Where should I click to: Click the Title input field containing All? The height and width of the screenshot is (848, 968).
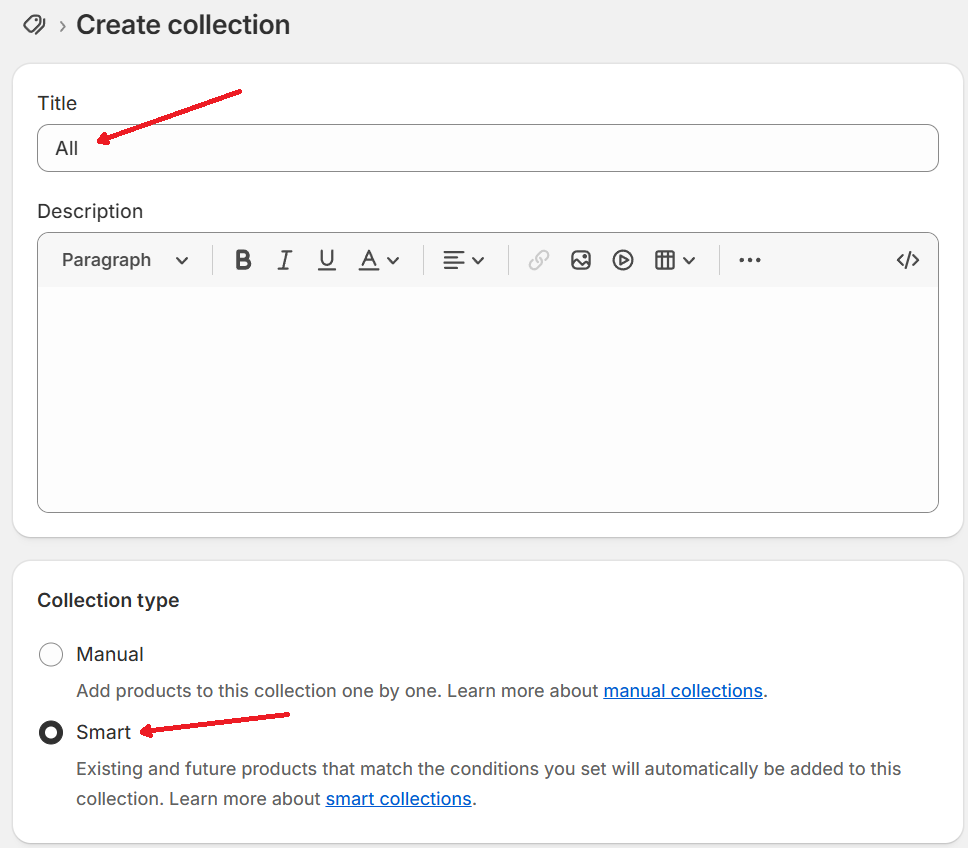click(x=488, y=148)
